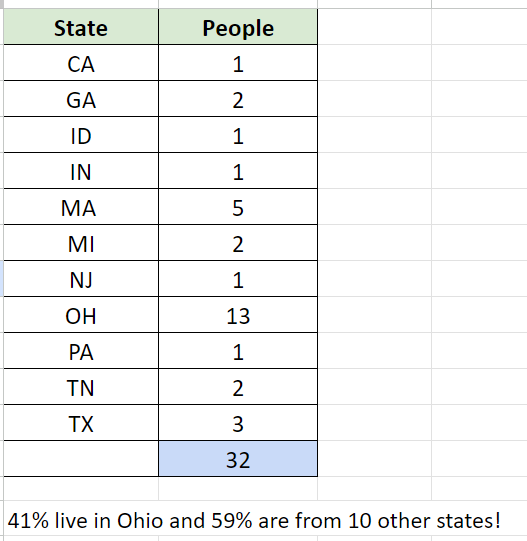The width and height of the screenshot is (527, 541).
Task: Select the IN state cell
Action: (81, 171)
